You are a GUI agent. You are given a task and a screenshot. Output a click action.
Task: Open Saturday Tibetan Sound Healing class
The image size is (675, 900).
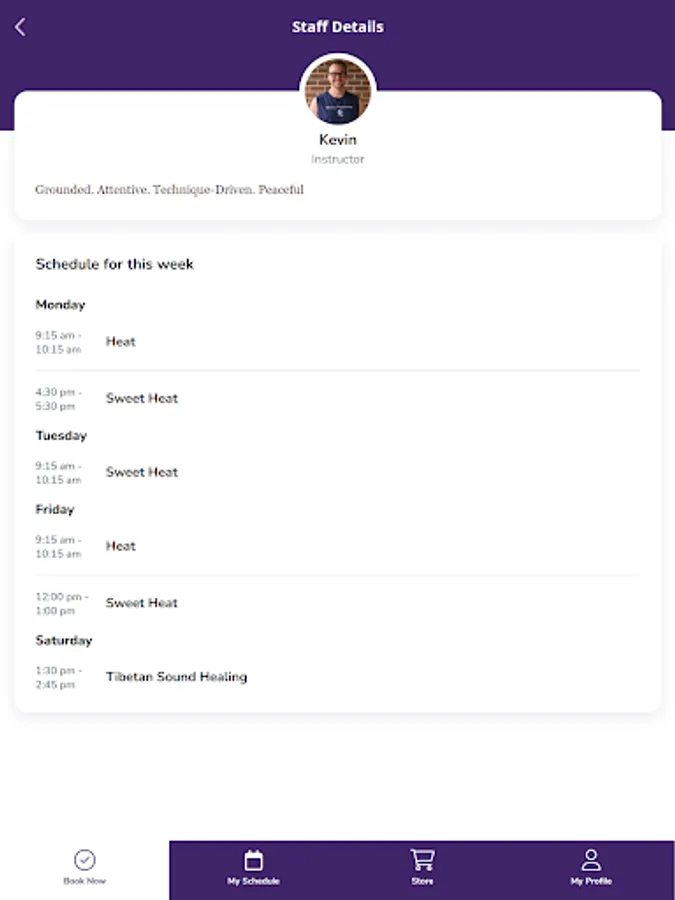coord(338,677)
